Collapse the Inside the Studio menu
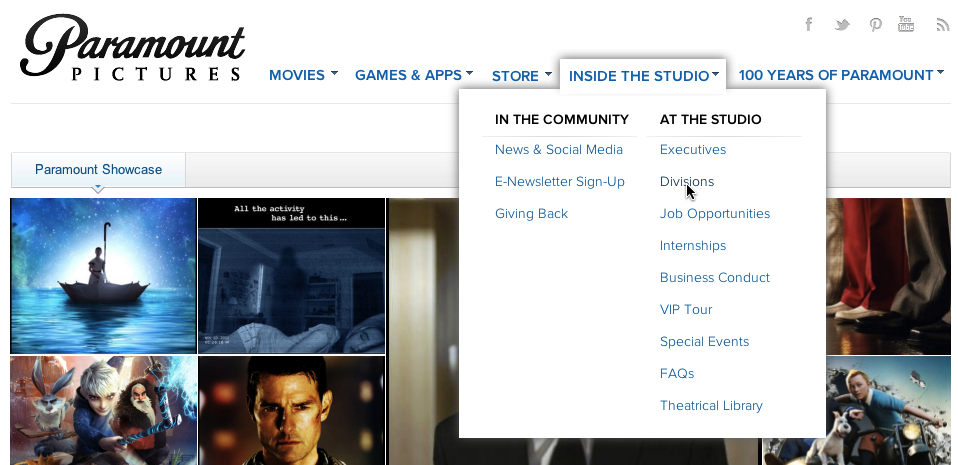Image resolution: width=958 pixels, height=465 pixels. pyautogui.click(x=643, y=76)
